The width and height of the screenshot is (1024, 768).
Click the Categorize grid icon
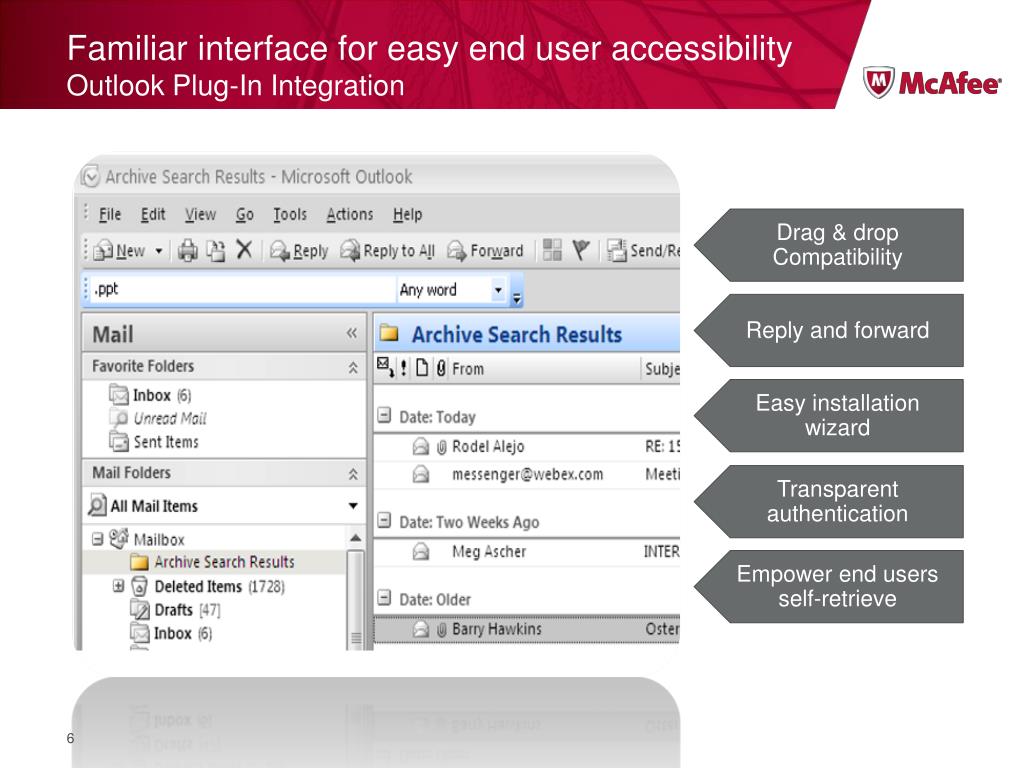pyautogui.click(x=552, y=249)
